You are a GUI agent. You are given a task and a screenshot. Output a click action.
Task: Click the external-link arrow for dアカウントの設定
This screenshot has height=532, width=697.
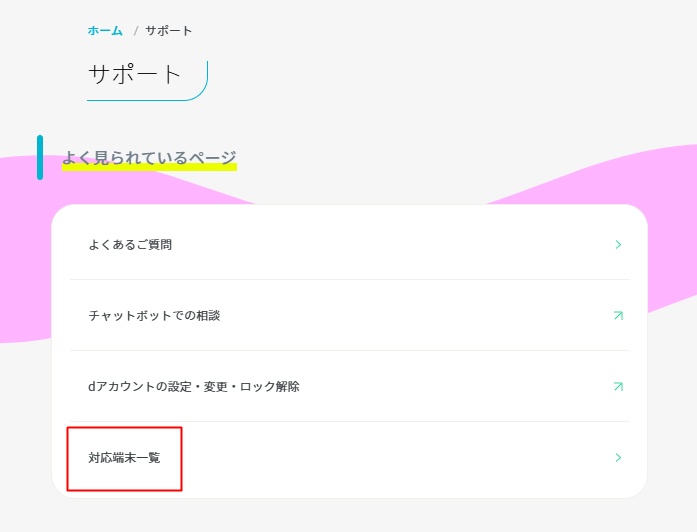click(618, 387)
